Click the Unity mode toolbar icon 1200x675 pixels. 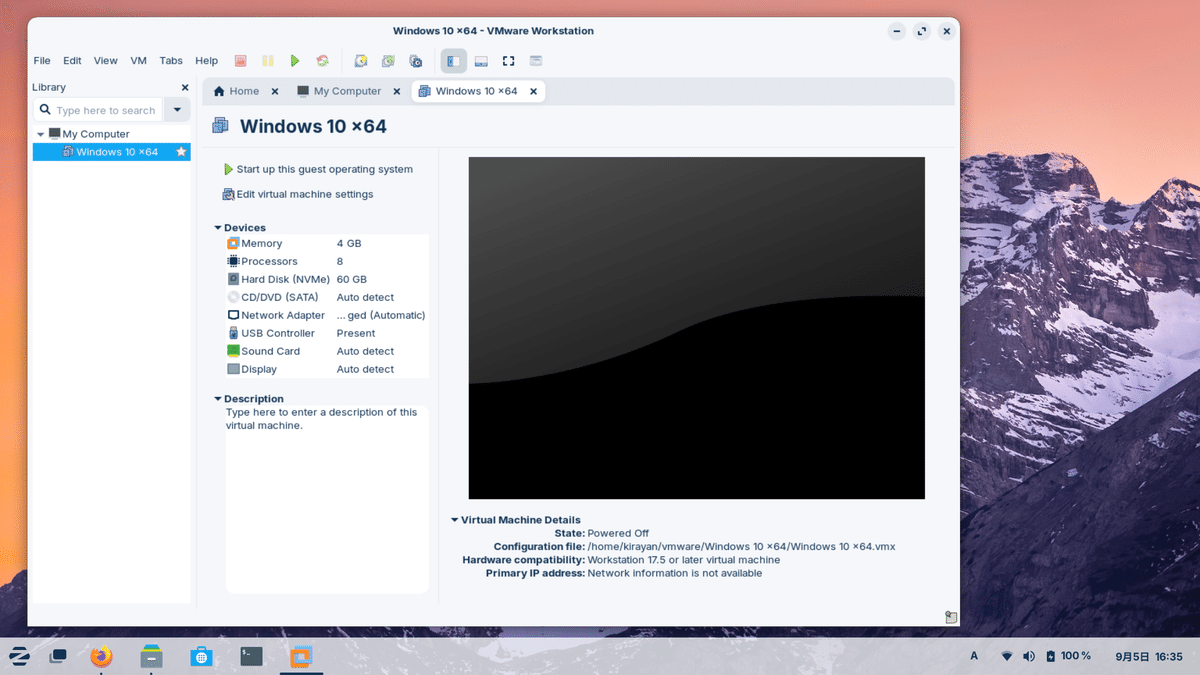coord(536,61)
